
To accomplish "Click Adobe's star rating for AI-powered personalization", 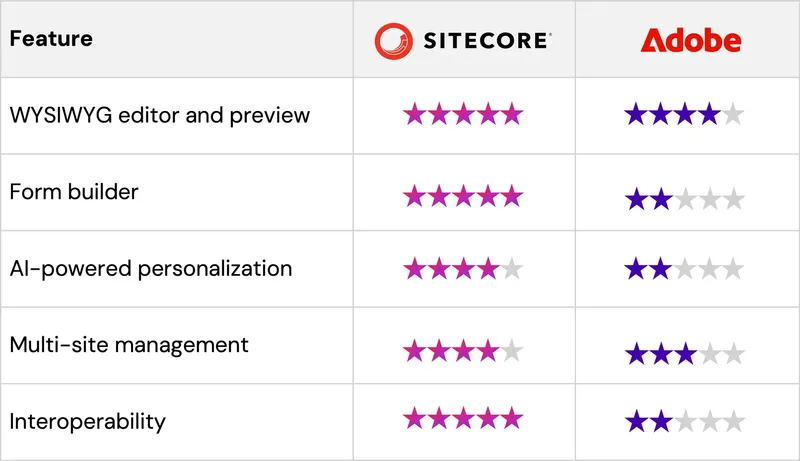I will [x=684, y=269].
